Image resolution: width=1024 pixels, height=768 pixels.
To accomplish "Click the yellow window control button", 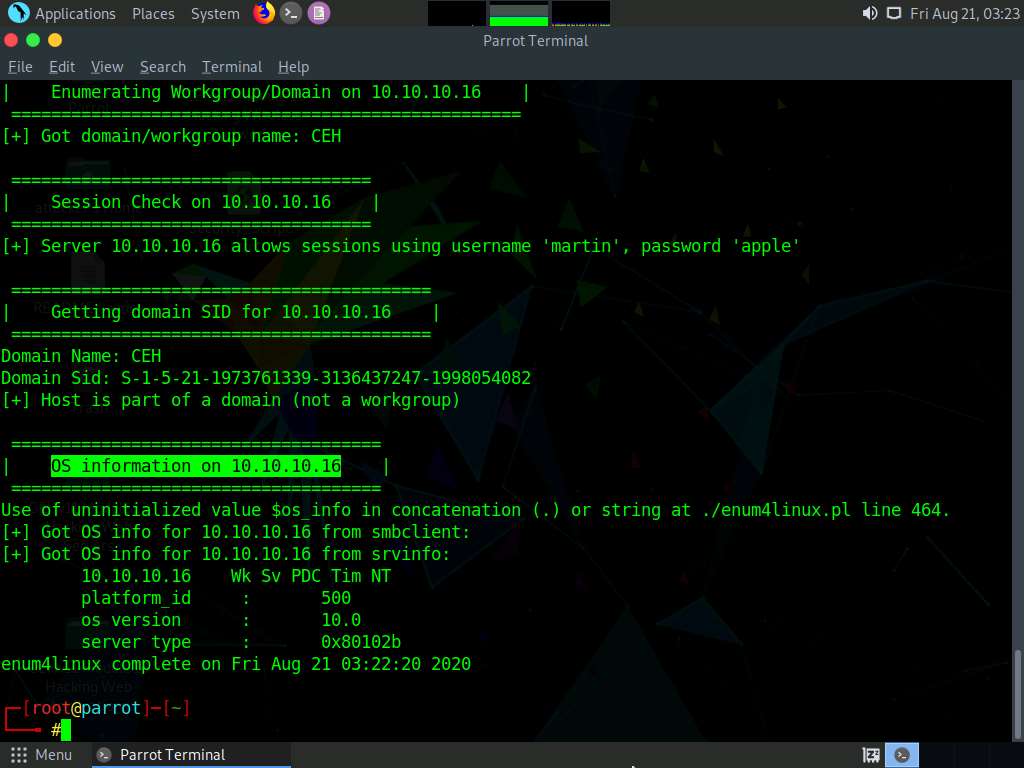I will (x=55, y=40).
